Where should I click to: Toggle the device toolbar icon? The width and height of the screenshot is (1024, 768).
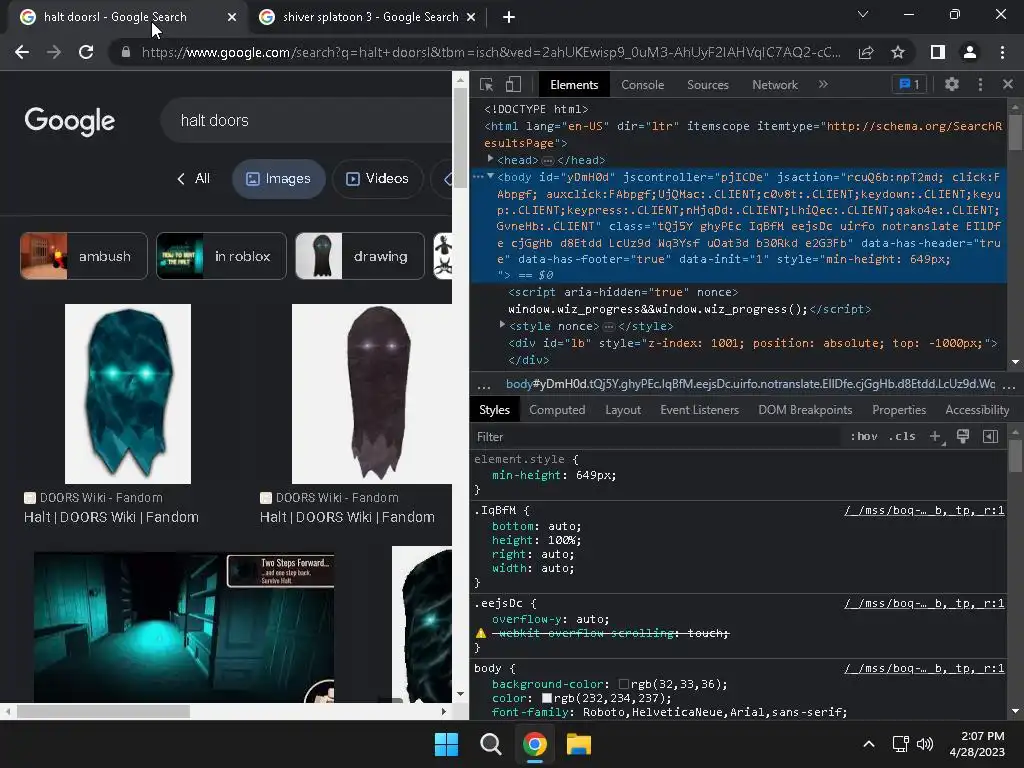click(x=513, y=84)
